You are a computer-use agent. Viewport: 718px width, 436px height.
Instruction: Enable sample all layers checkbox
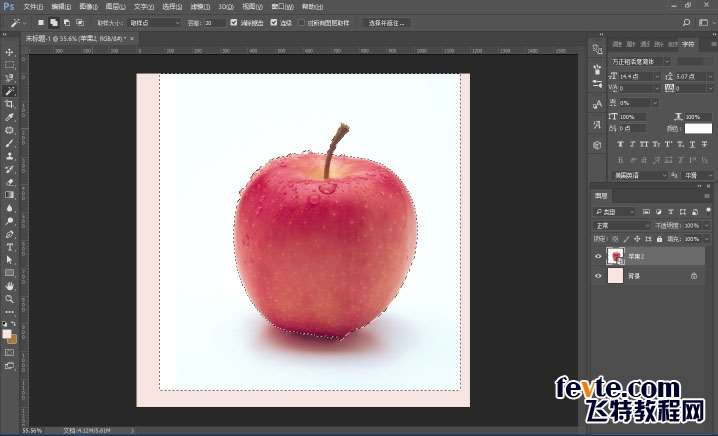[301, 22]
